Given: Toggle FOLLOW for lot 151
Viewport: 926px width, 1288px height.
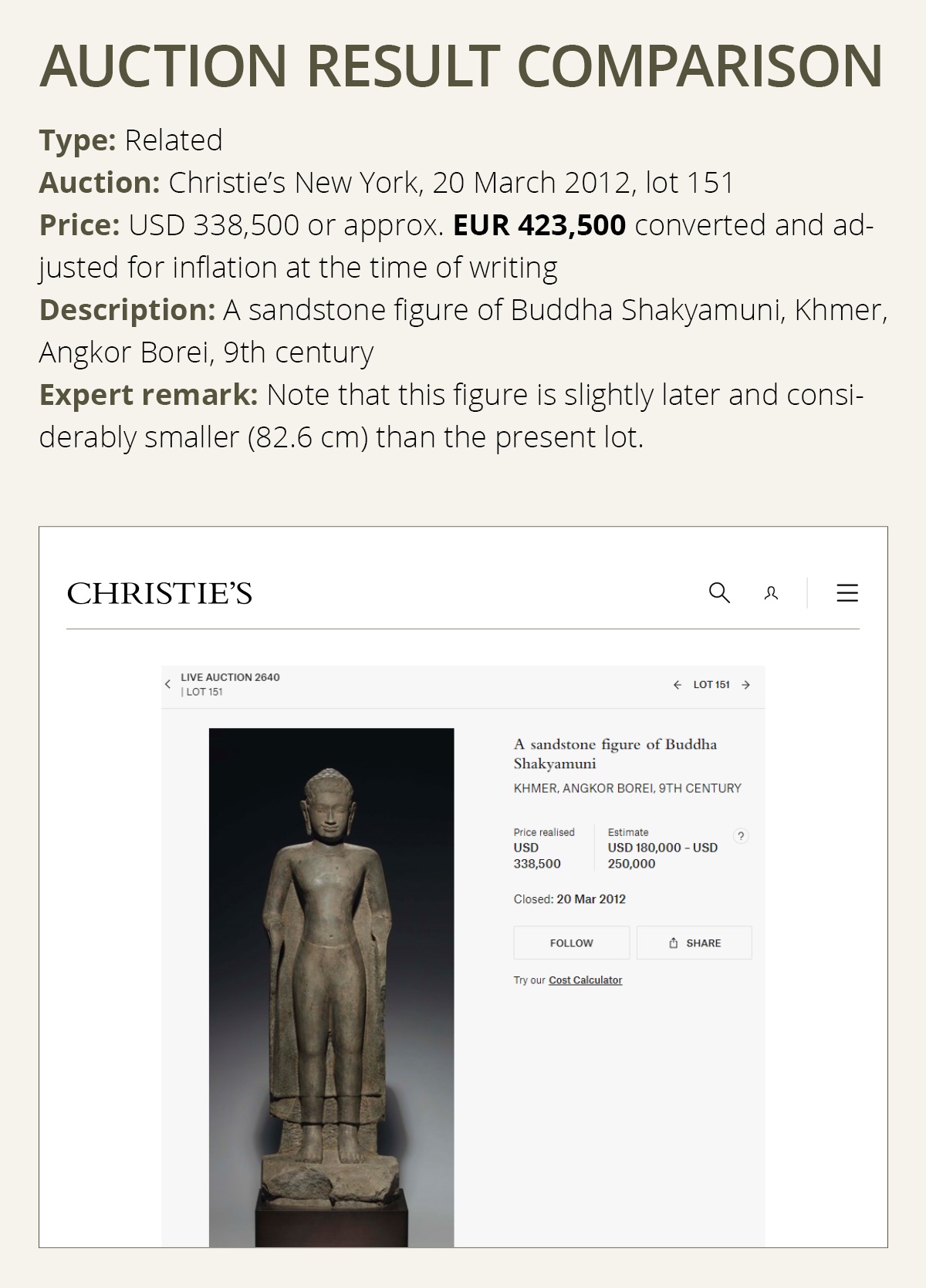Looking at the screenshot, I should coord(571,942).
